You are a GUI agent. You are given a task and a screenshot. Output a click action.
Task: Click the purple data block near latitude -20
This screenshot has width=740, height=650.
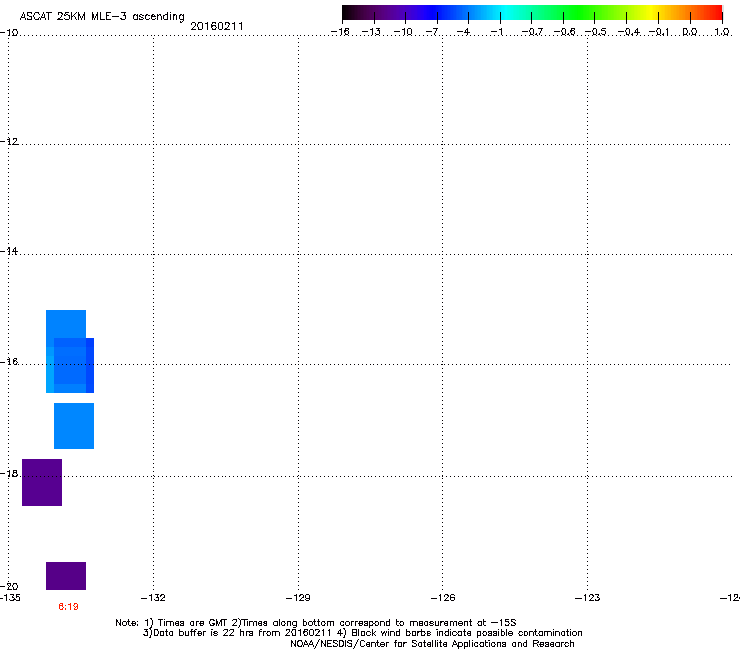[x=66, y=576]
